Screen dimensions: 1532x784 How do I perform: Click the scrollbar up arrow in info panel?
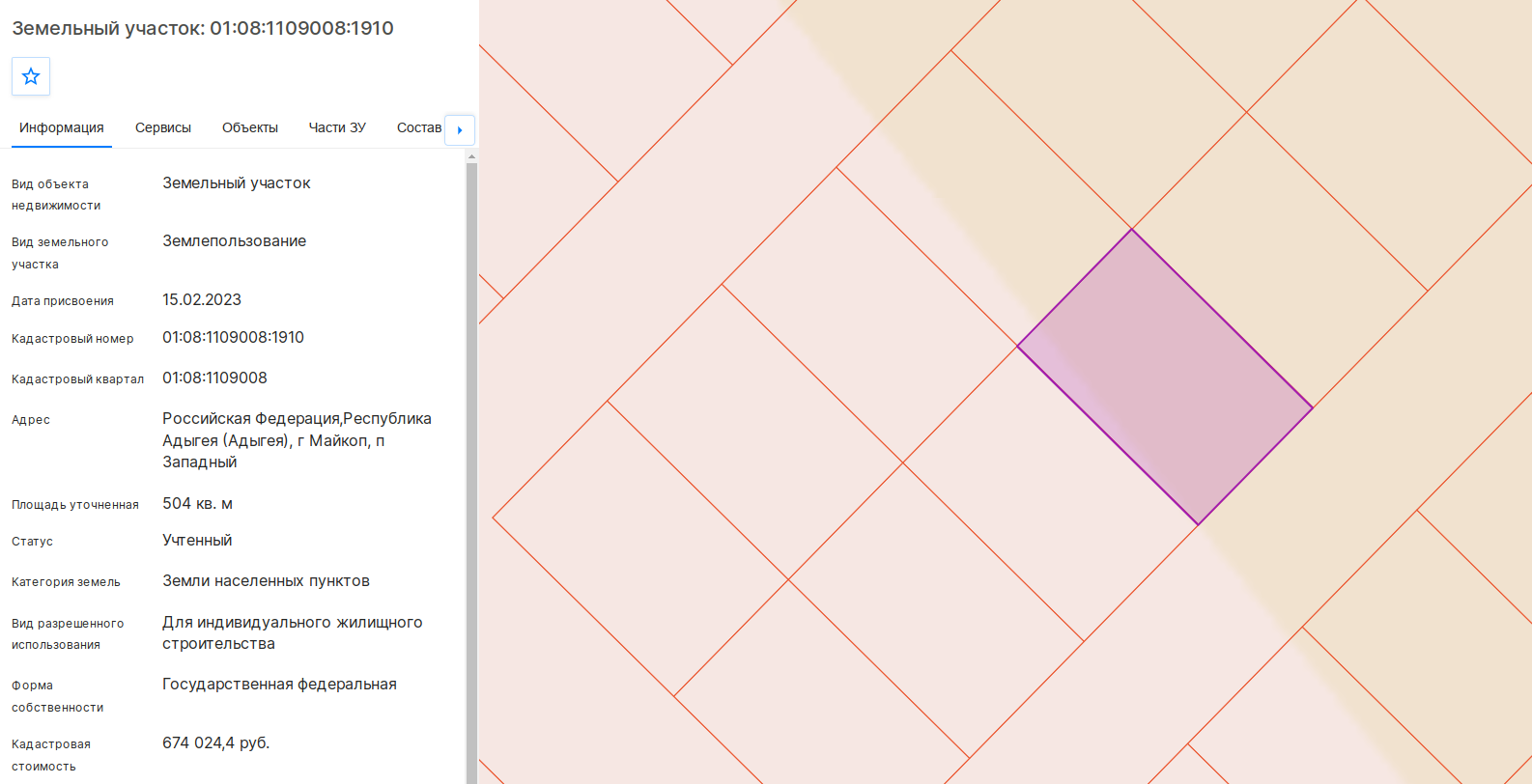[471, 155]
